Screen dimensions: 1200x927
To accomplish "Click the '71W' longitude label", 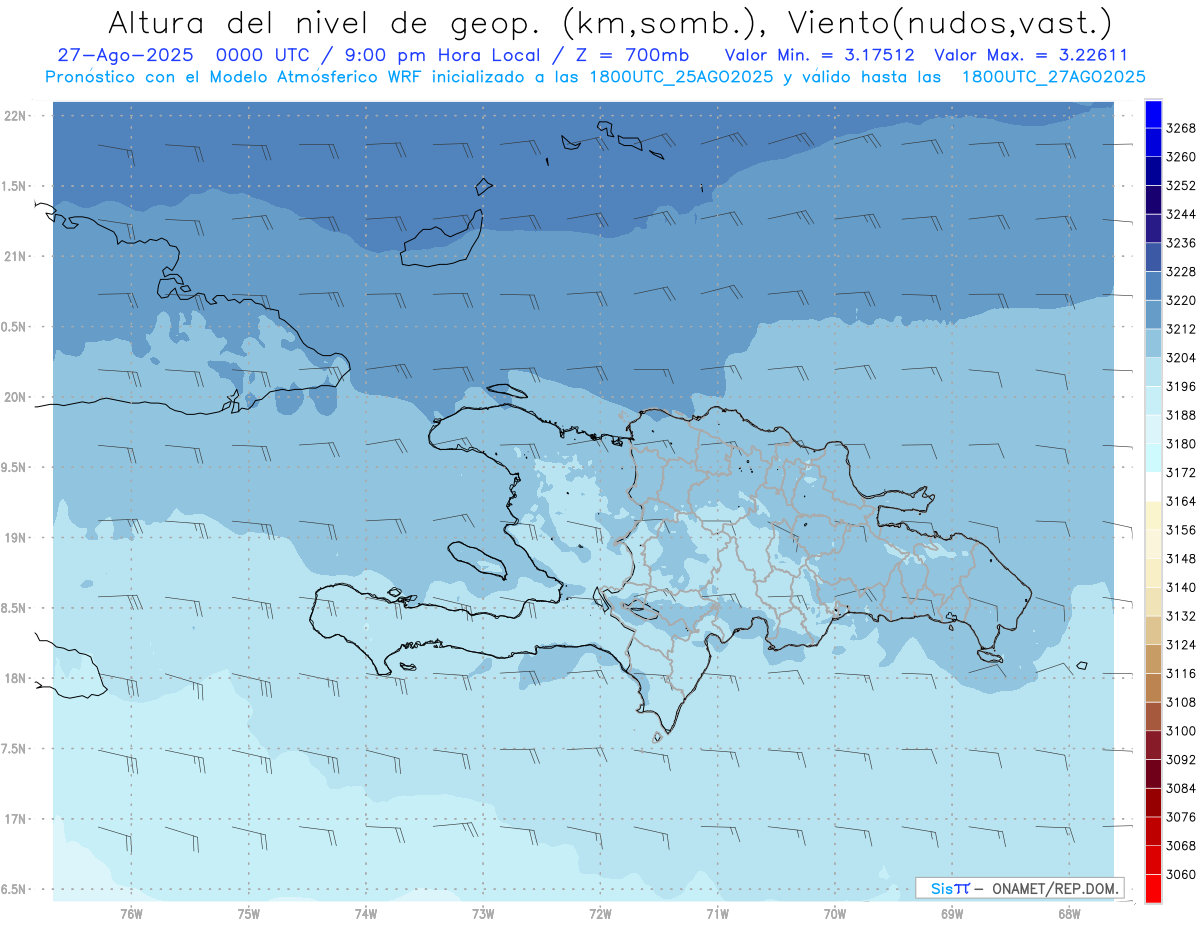I will (717, 914).
